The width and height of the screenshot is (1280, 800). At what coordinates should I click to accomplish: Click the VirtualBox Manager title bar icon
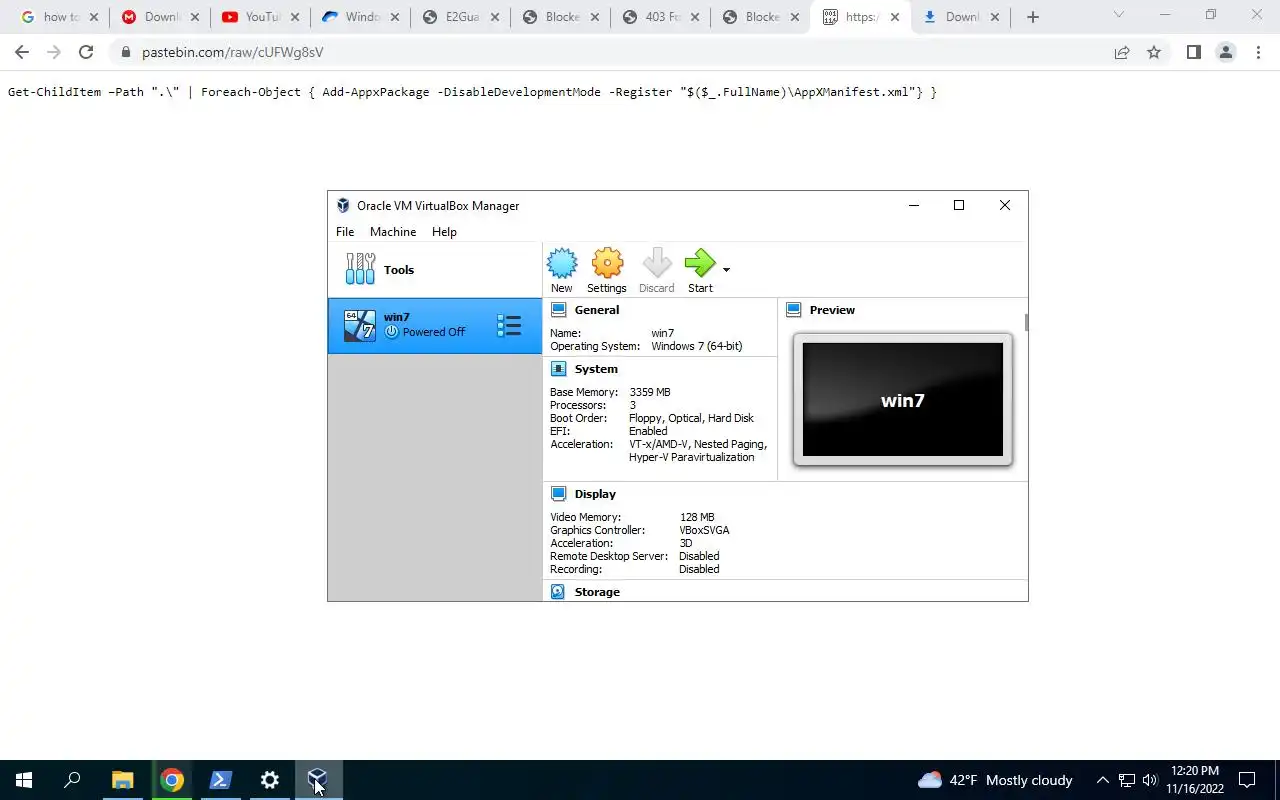343,205
